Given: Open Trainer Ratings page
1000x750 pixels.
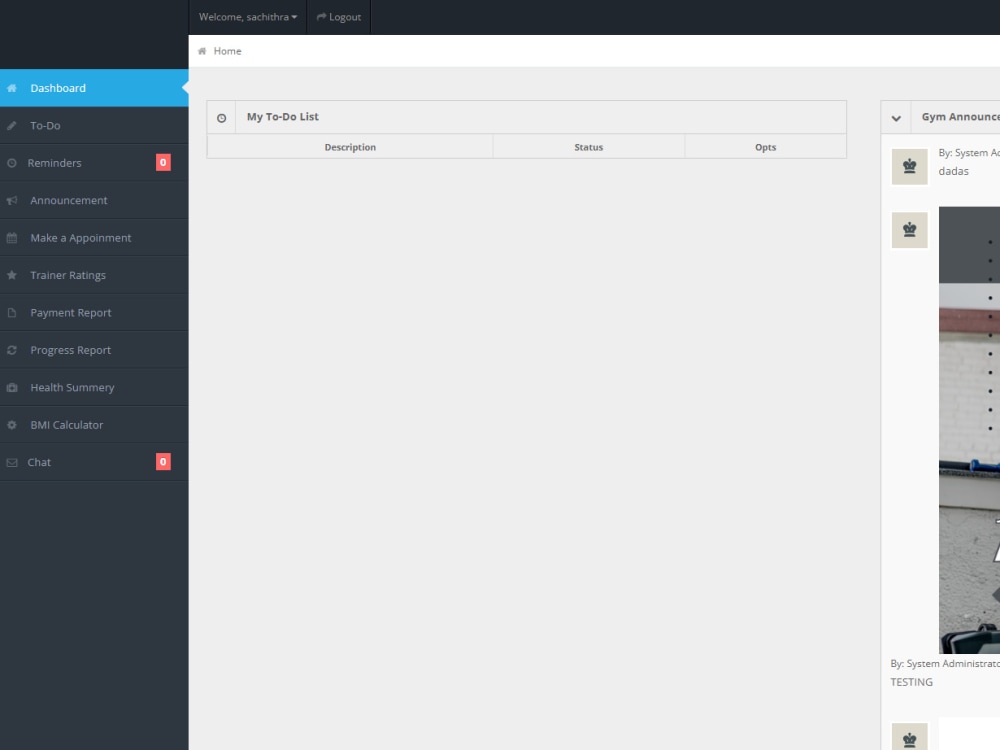Looking at the screenshot, I should click(94, 275).
